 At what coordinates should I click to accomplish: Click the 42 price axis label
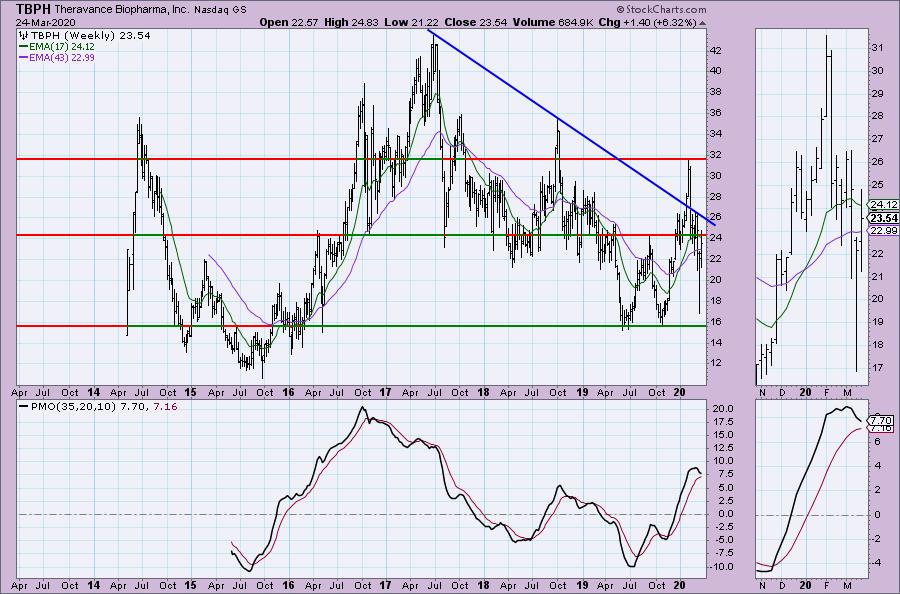715,51
